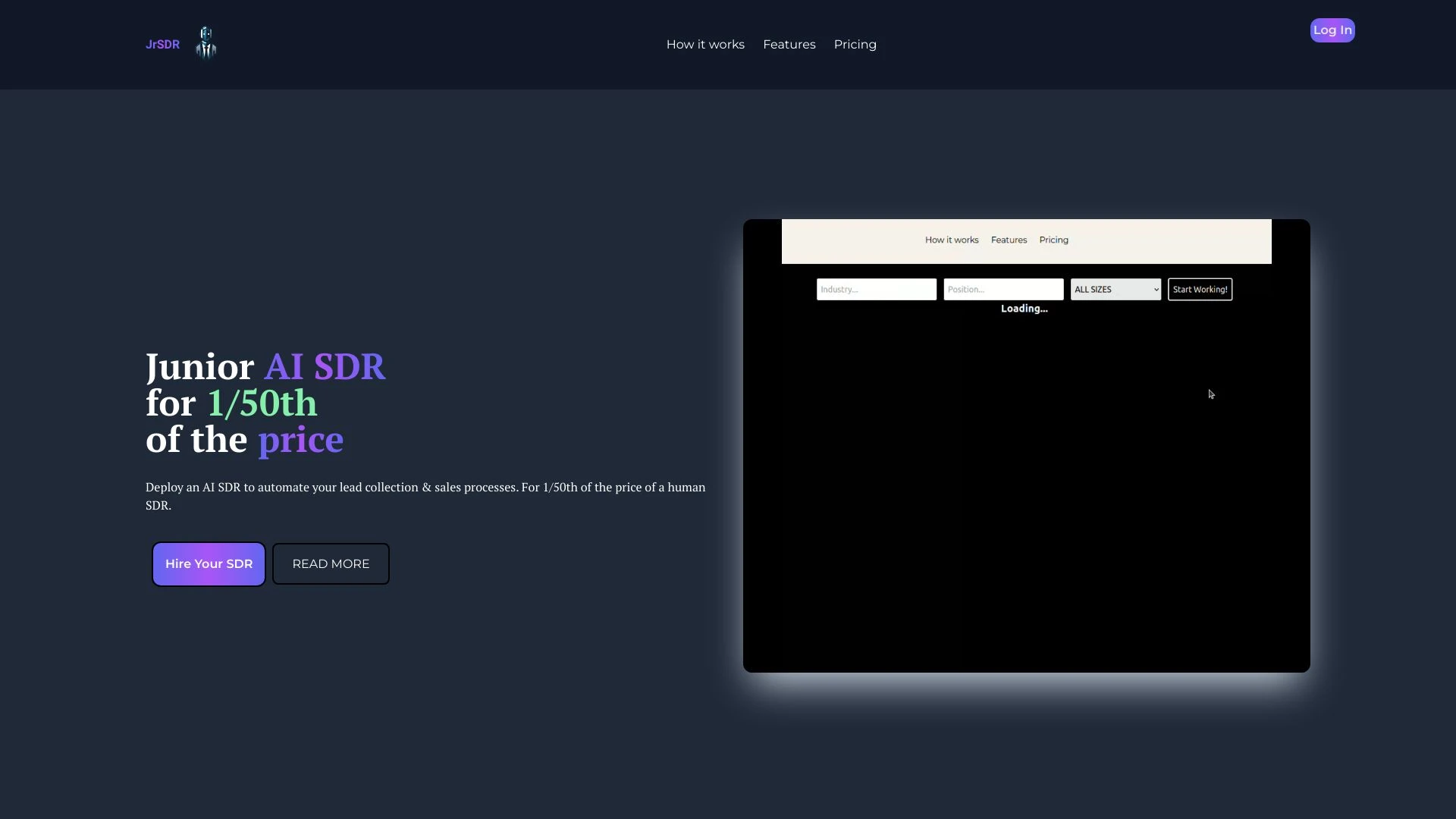1456x819 pixels.
Task: Click the READ MORE button
Action: tap(330, 563)
